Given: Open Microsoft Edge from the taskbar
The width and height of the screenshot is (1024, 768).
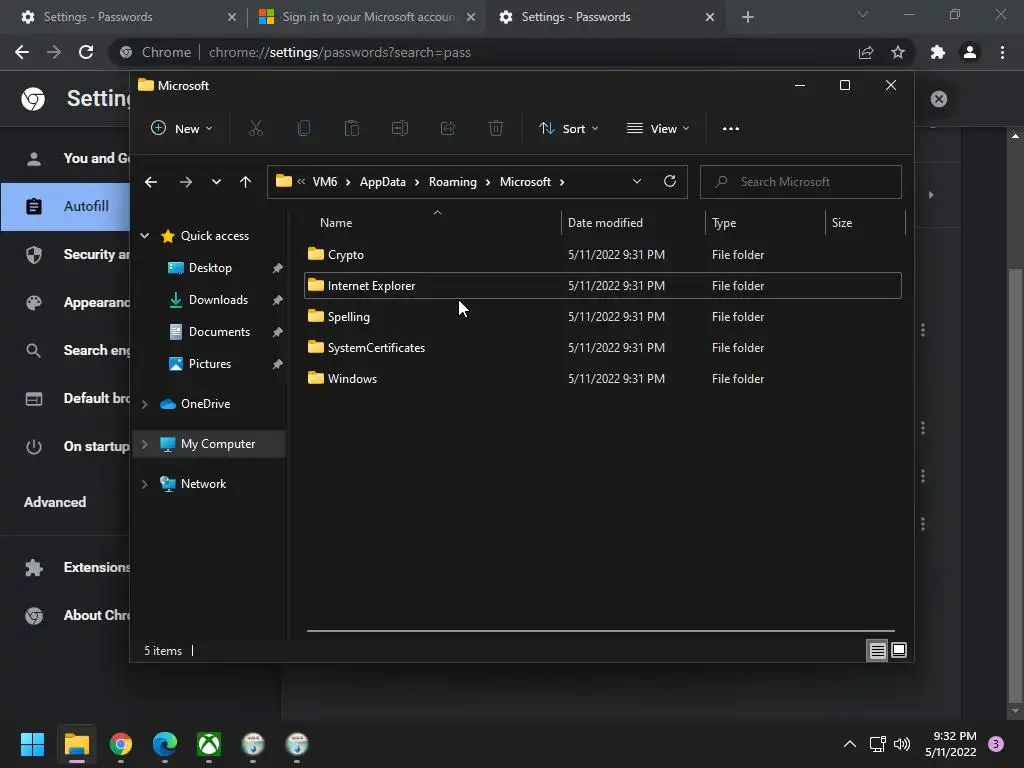Looking at the screenshot, I should pyautogui.click(x=165, y=744).
